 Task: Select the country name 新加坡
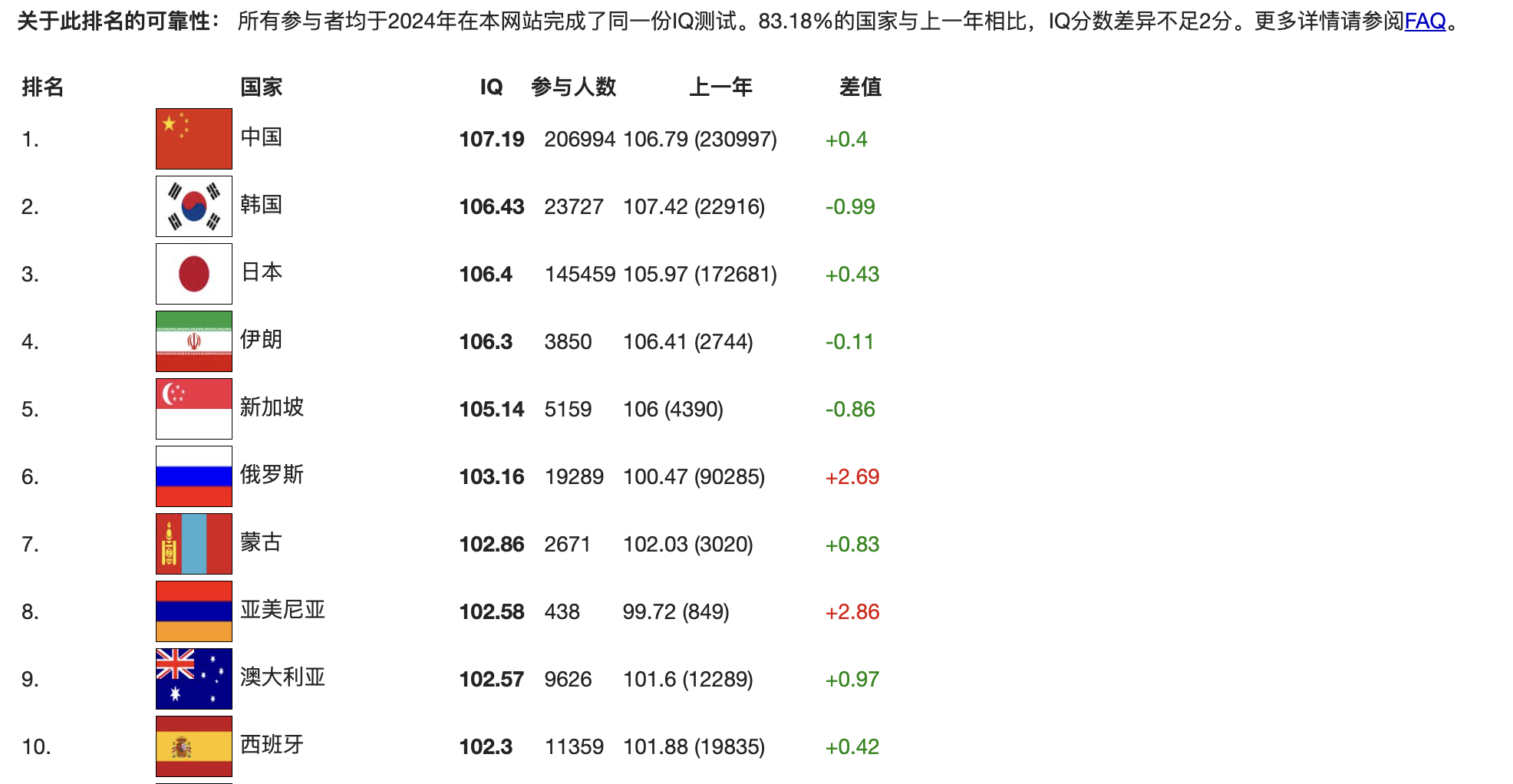(272, 407)
